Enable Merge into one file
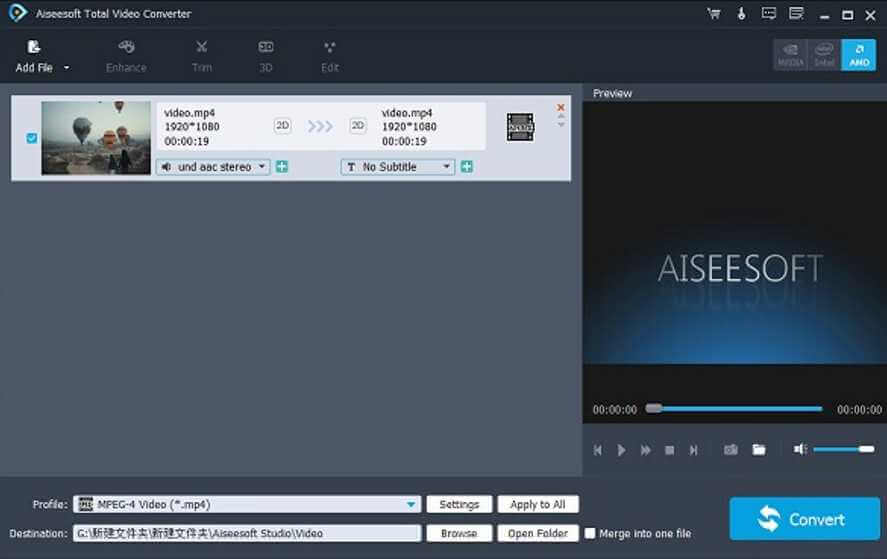887x559 pixels. pyautogui.click(x=590, y=534)
